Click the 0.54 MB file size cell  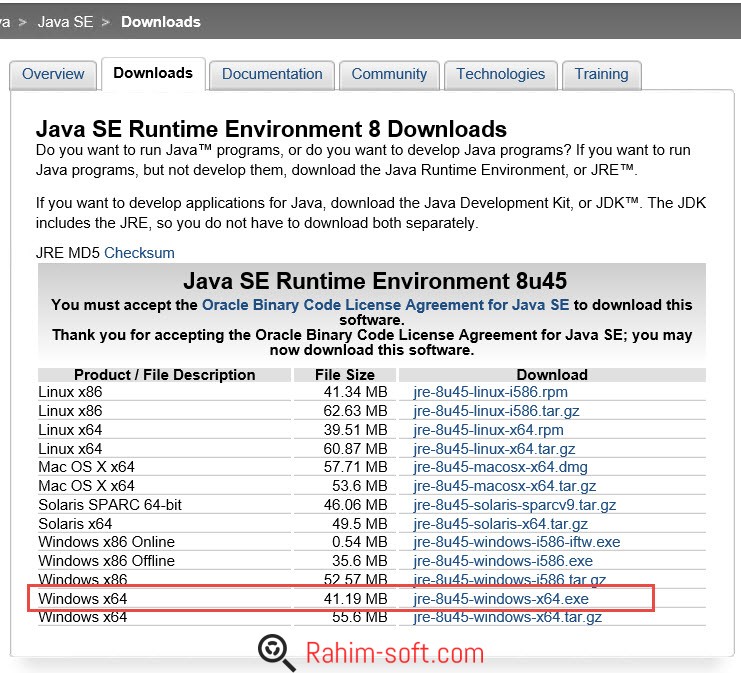pos(359,542)
